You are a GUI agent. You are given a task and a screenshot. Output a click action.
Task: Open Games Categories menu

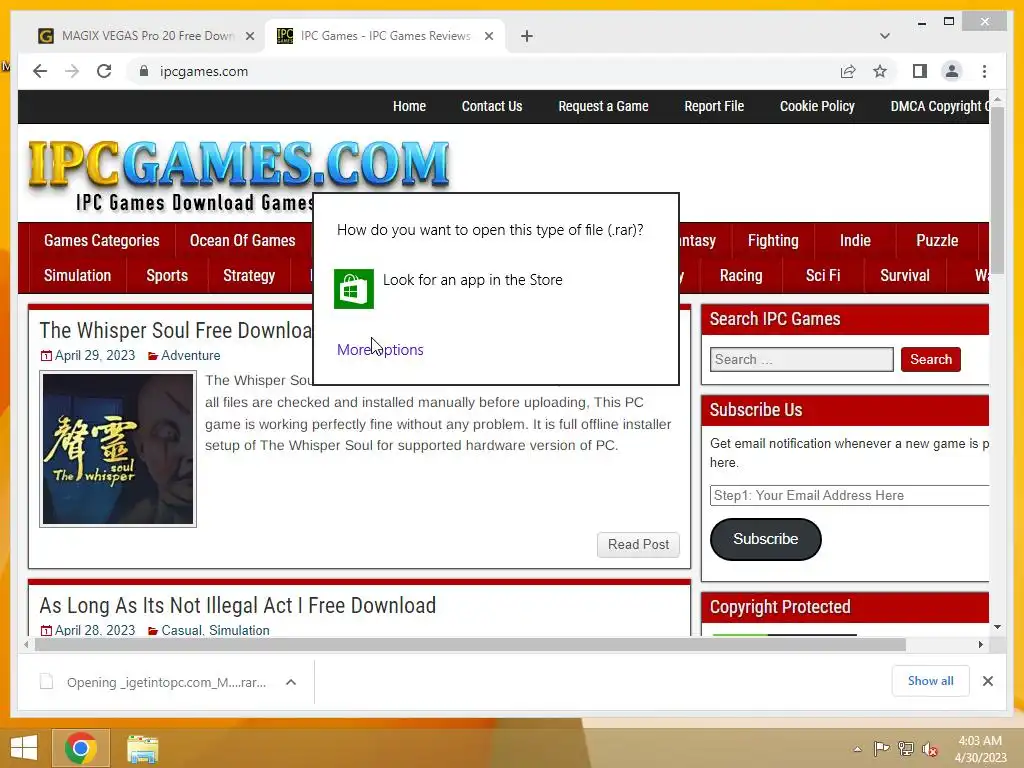(x=102, y=240)
